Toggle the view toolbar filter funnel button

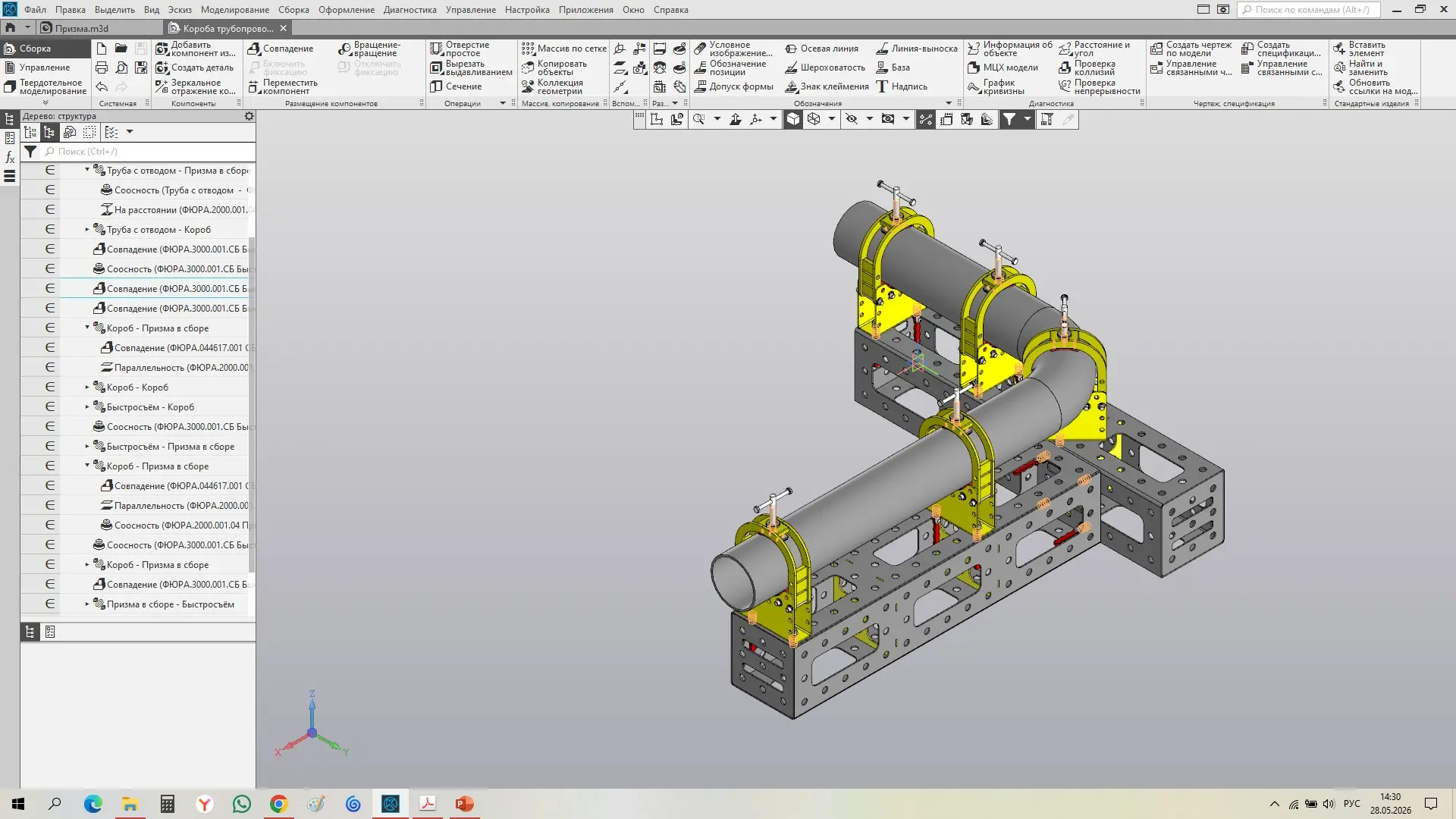pyautogui.click(x=1009, y=119)
